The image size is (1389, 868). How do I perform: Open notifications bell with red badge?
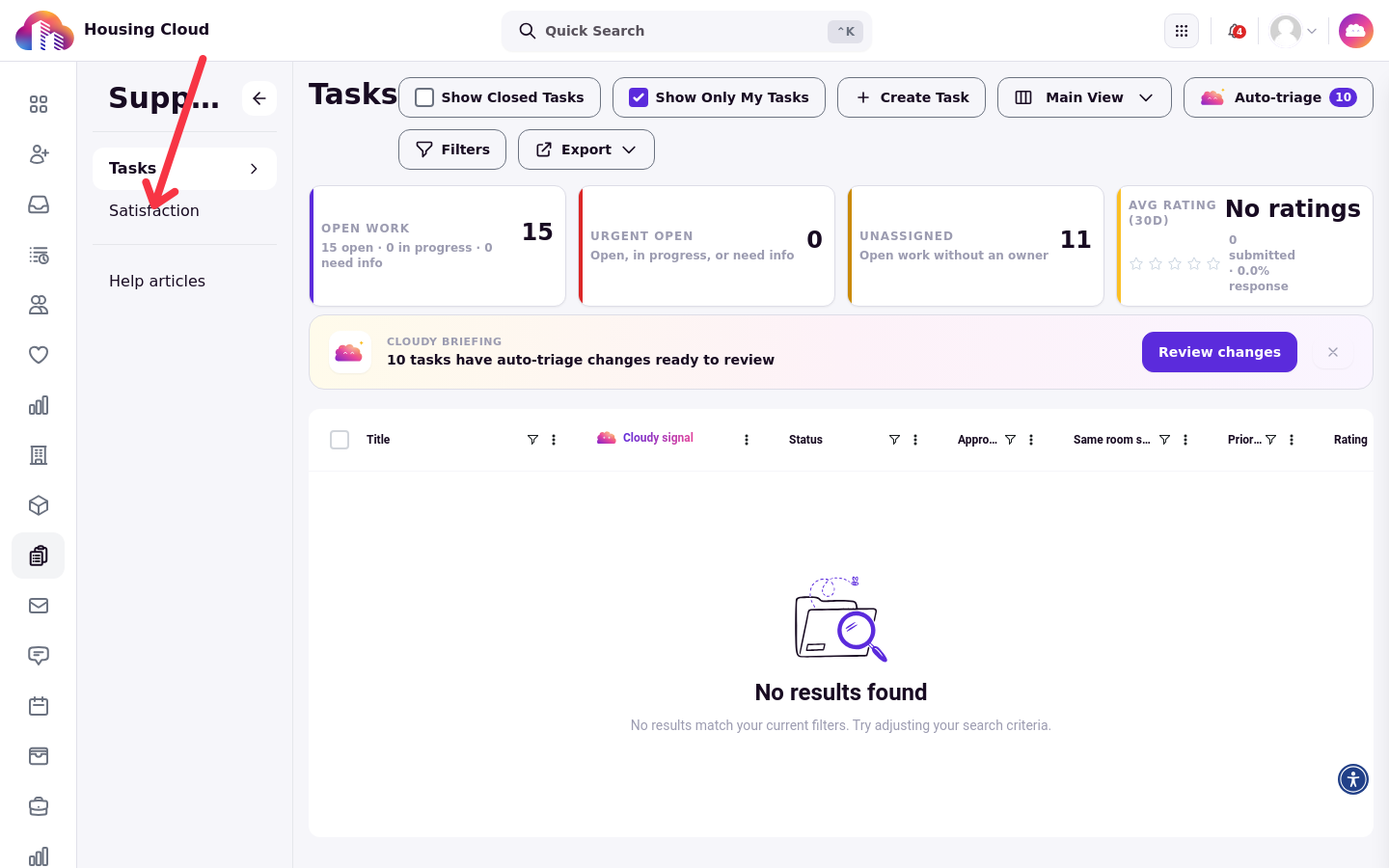pos(1236,31)
